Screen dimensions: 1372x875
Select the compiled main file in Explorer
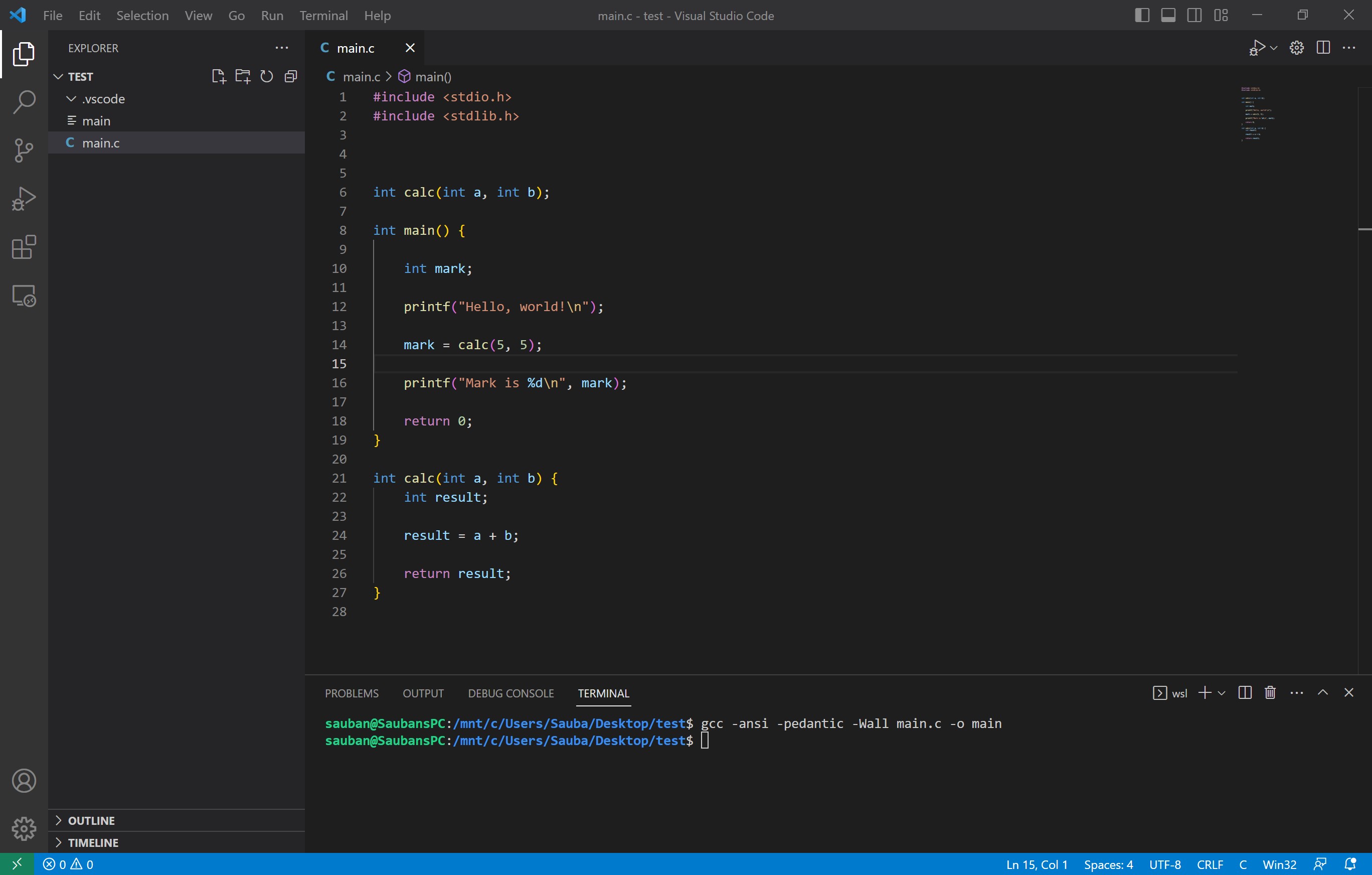(177, 121)
